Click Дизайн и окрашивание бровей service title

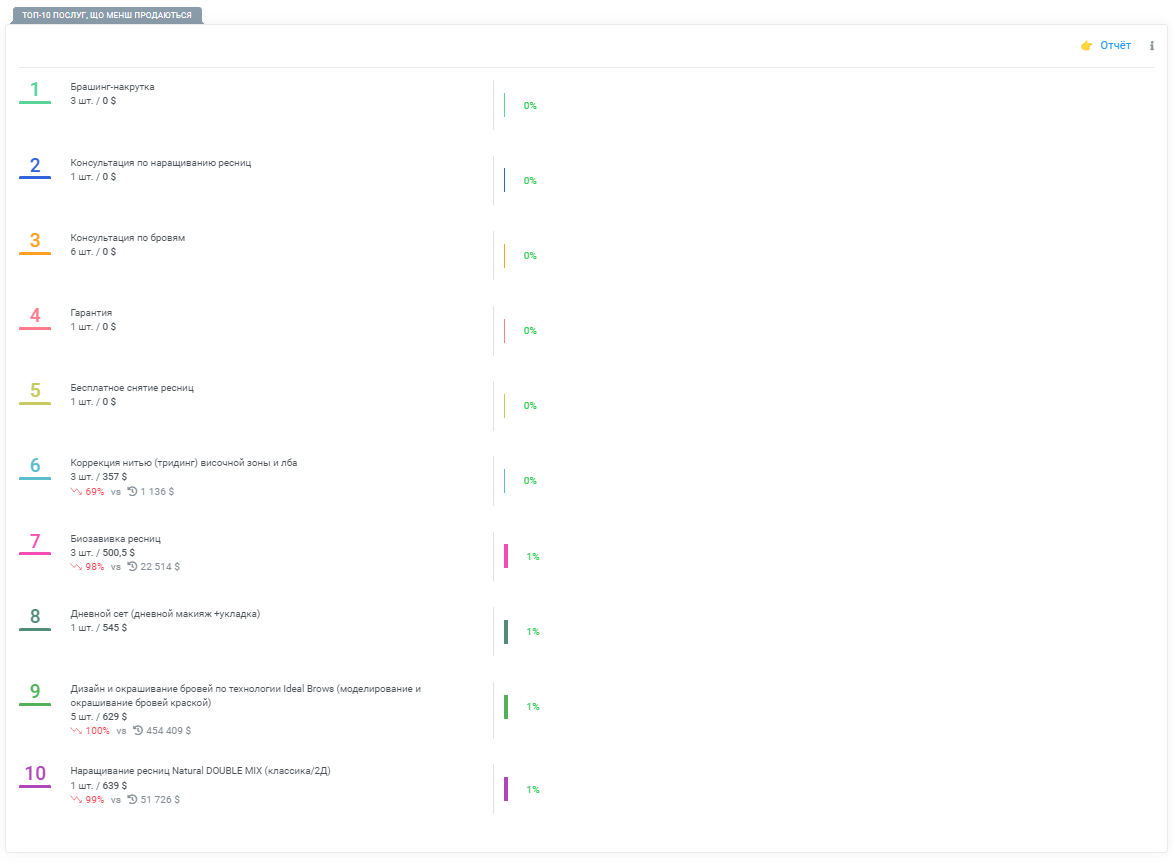(245, 695)
